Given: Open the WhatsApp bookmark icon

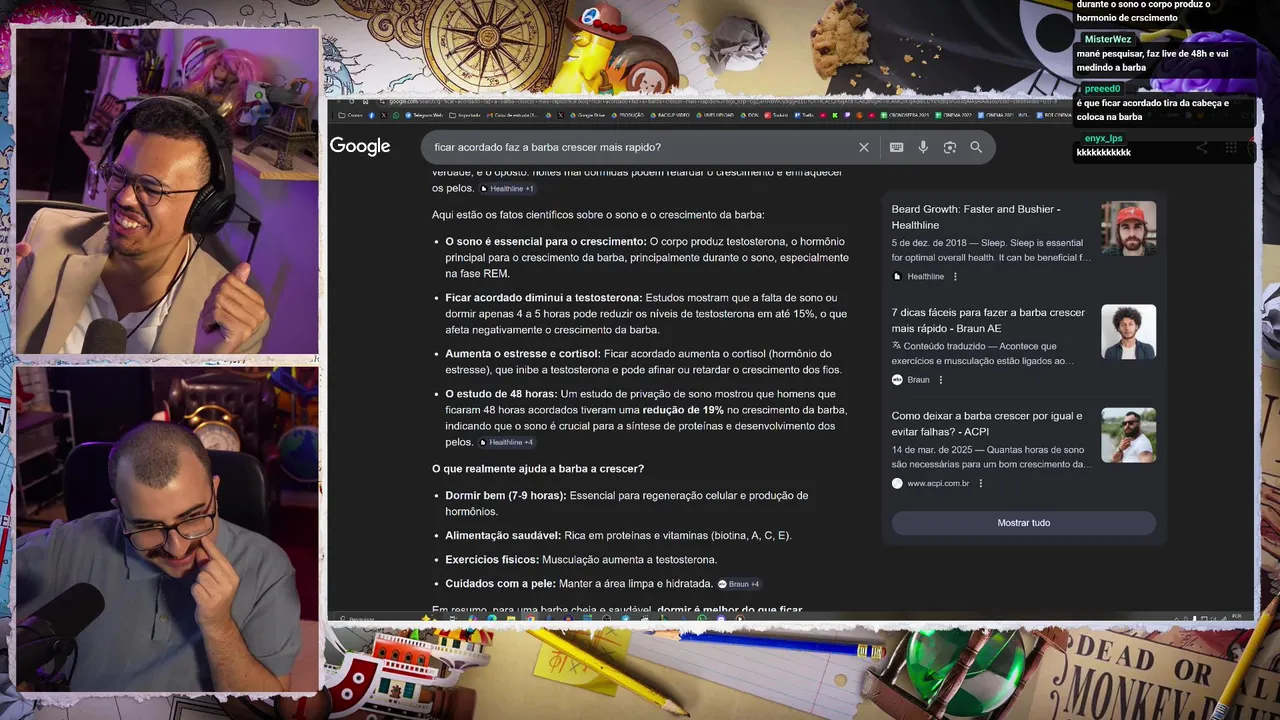Looking at the screenshot, I should [396, 115].
